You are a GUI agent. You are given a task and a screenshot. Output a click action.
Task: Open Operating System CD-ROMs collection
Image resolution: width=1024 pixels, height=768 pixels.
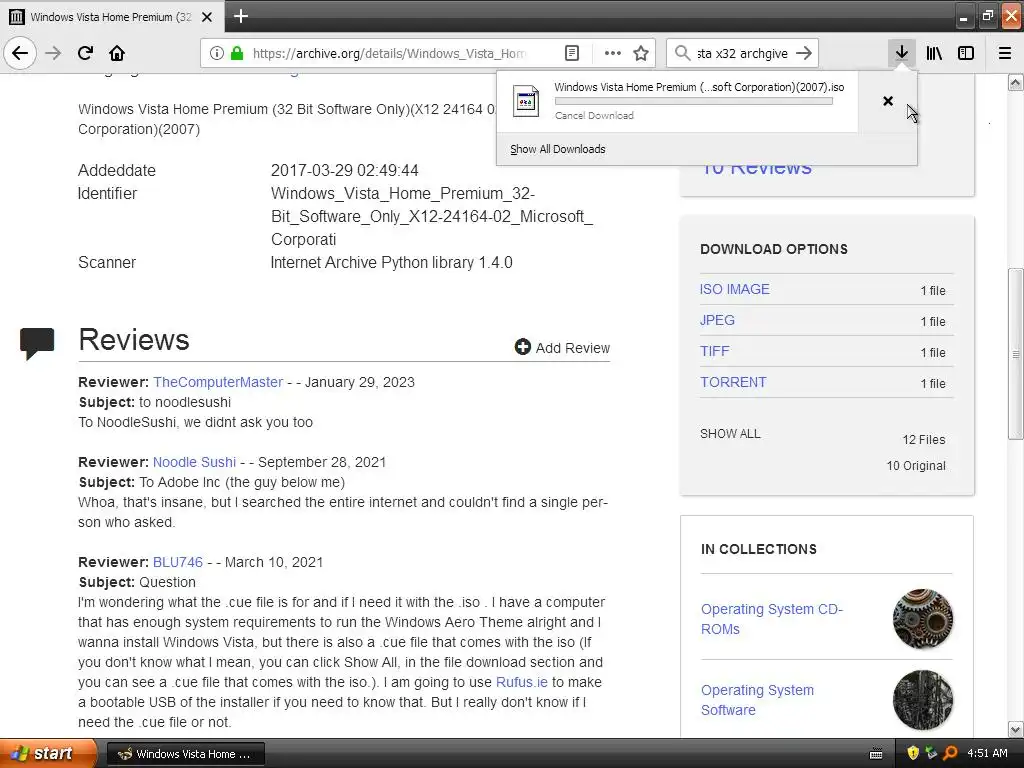pos(771,619)
